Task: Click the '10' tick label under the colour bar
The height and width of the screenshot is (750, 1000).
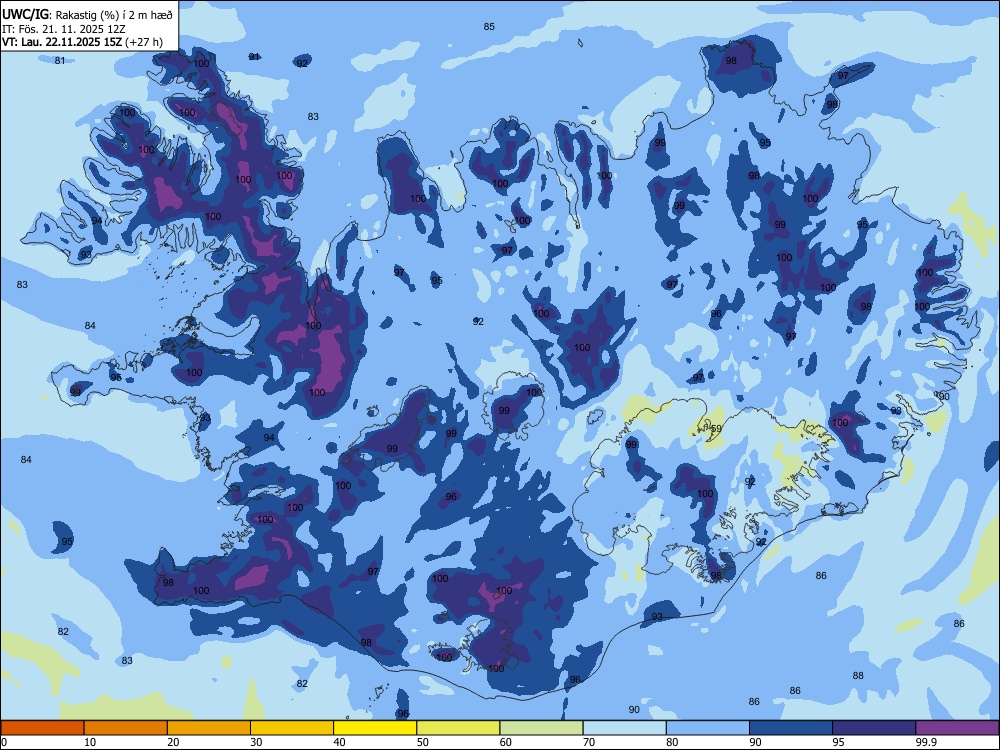Action: coord(90,742)
